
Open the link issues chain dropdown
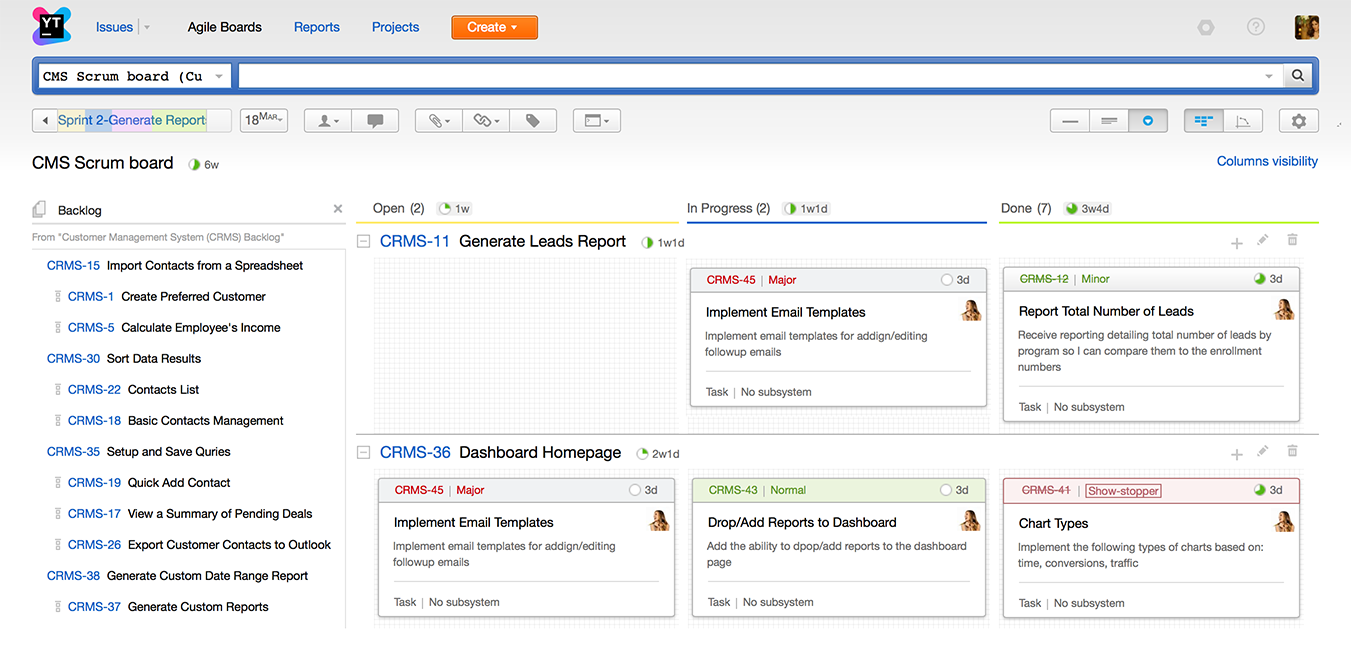coord(486,120)
